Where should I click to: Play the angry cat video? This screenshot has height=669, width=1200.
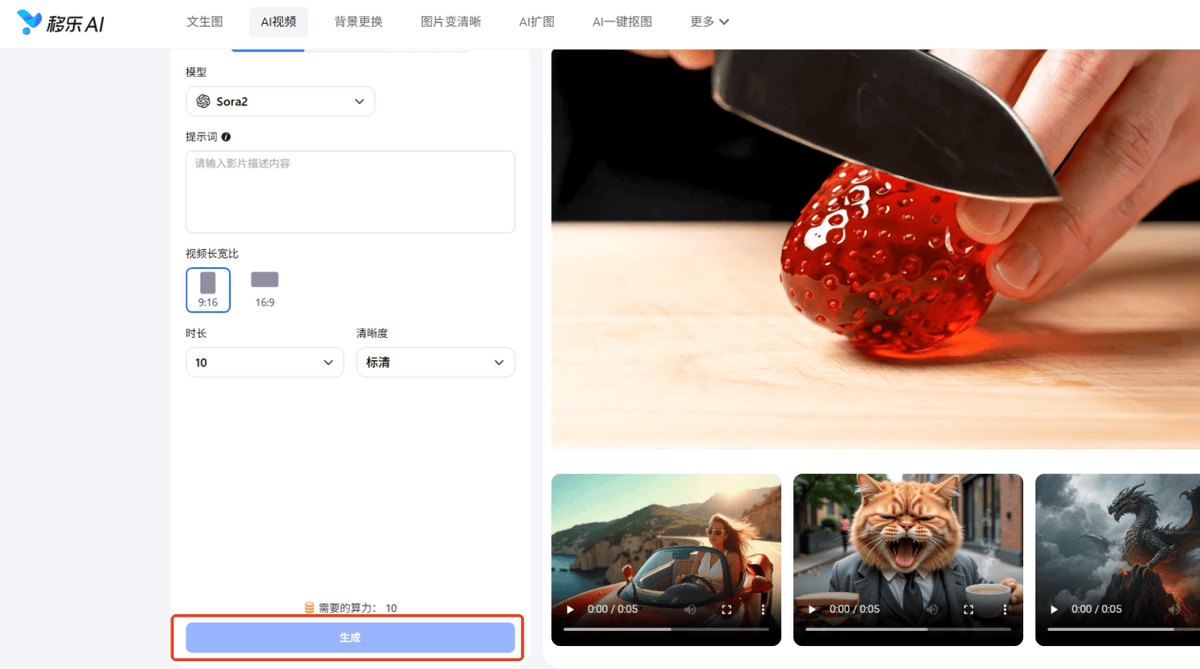(x=812, y=609)
